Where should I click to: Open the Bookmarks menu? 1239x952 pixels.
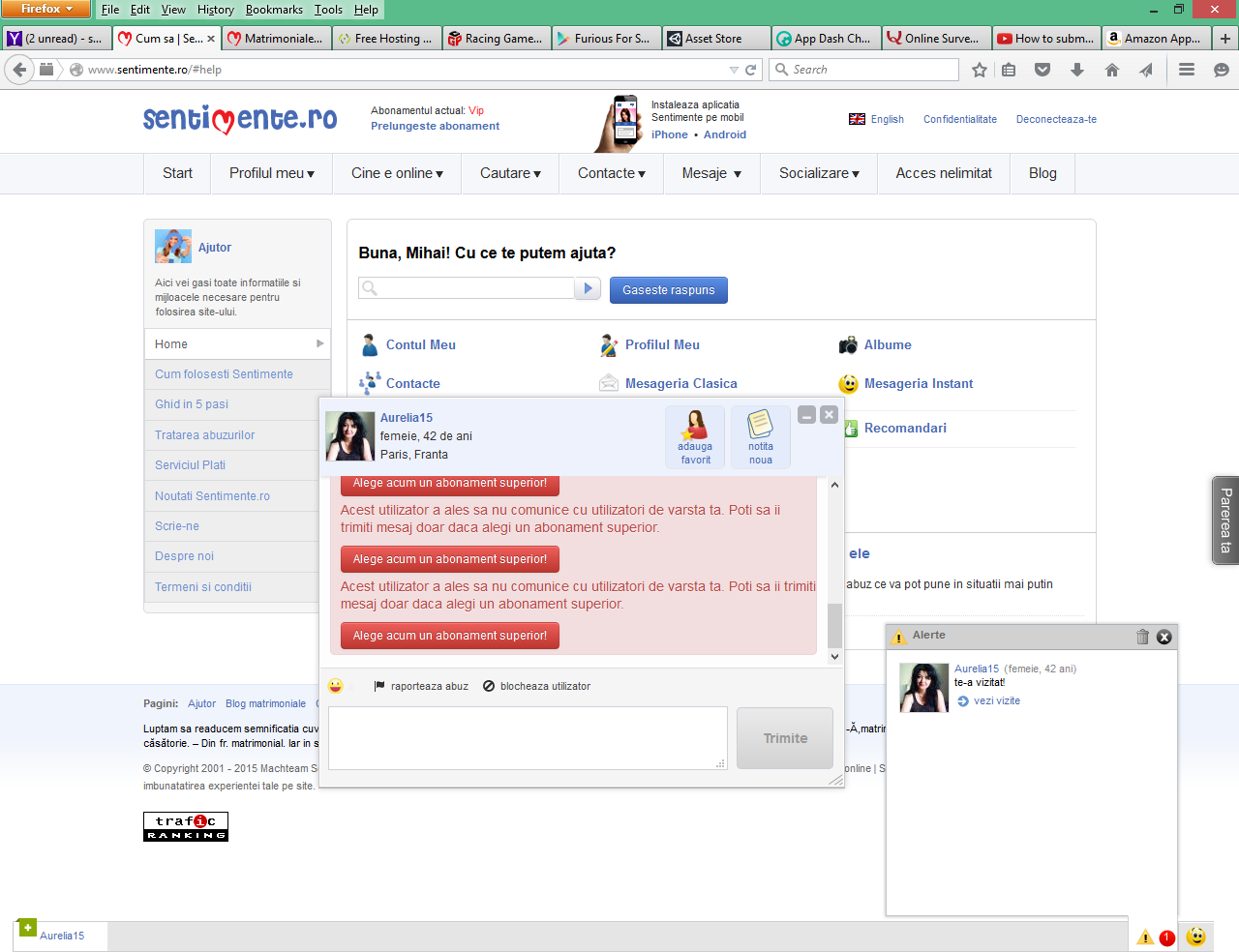click(x=274, y=10)
